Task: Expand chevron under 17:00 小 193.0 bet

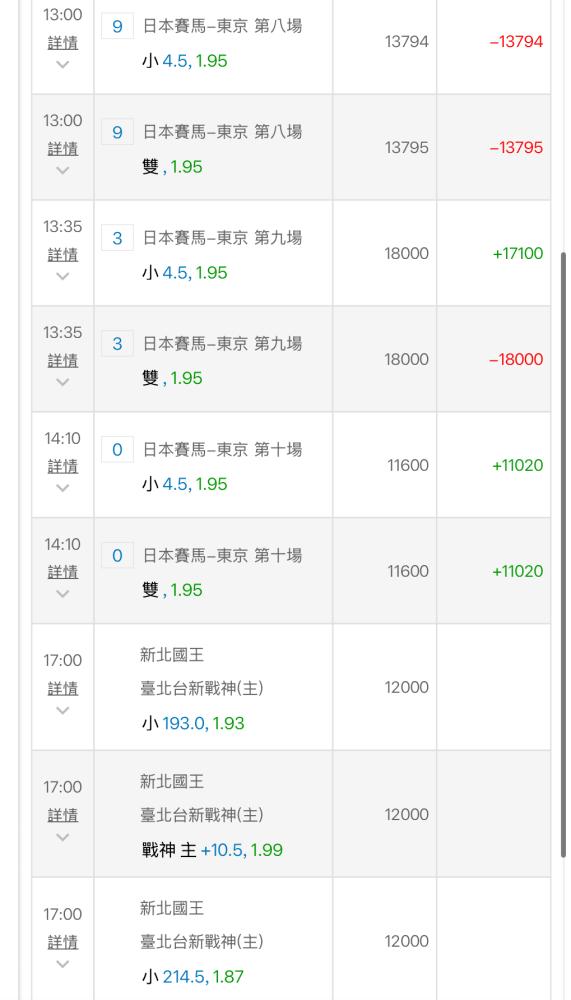Action: (x=63, y=710)
